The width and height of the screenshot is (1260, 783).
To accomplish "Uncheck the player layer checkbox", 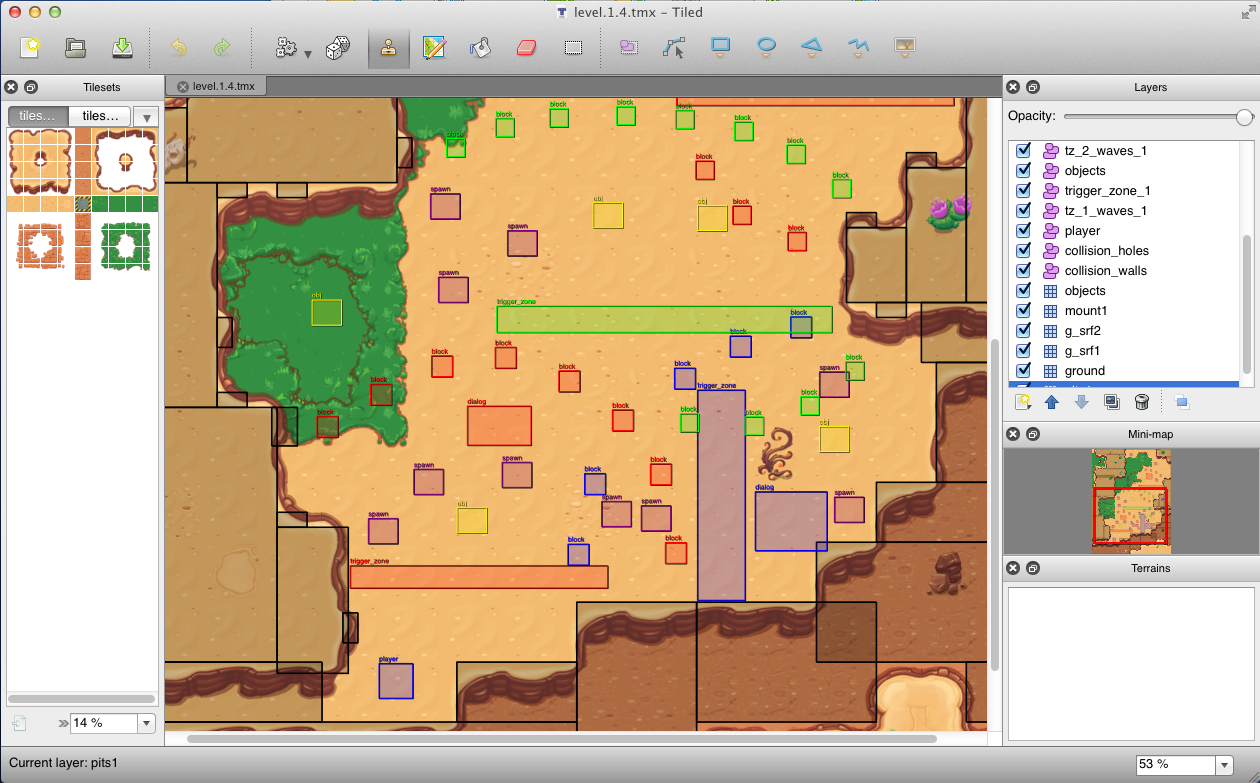I will [x=1023, y=230].
